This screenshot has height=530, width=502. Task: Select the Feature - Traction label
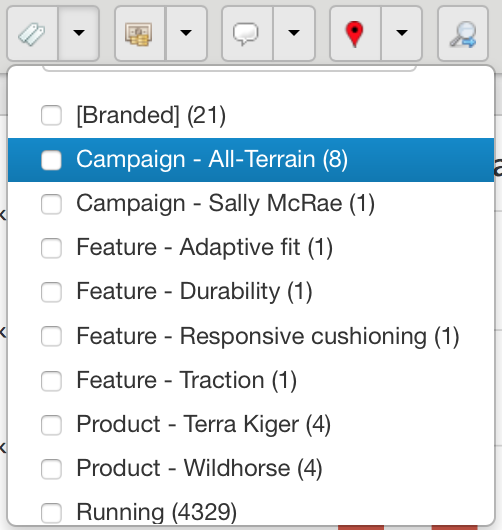(x=187, y=381)
